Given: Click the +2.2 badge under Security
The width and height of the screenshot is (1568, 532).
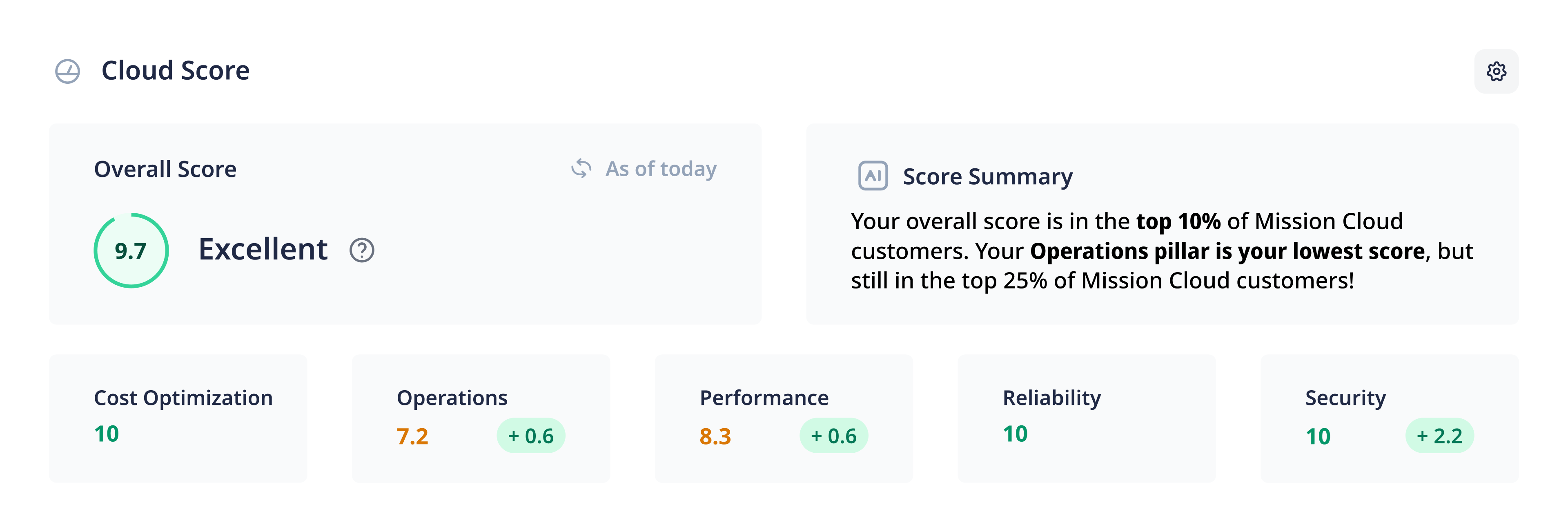Looking at the screenshot, I should 1439,436.
